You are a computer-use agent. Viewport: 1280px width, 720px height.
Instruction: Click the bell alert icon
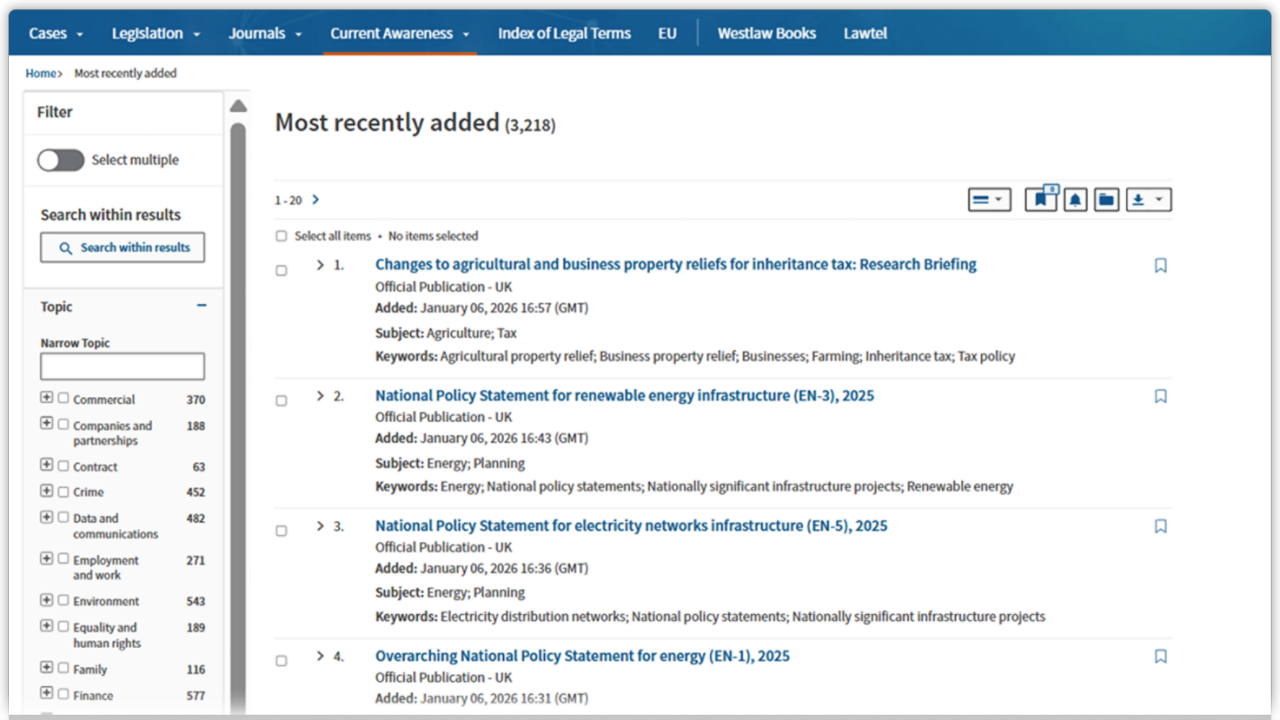coord(1074,199)
